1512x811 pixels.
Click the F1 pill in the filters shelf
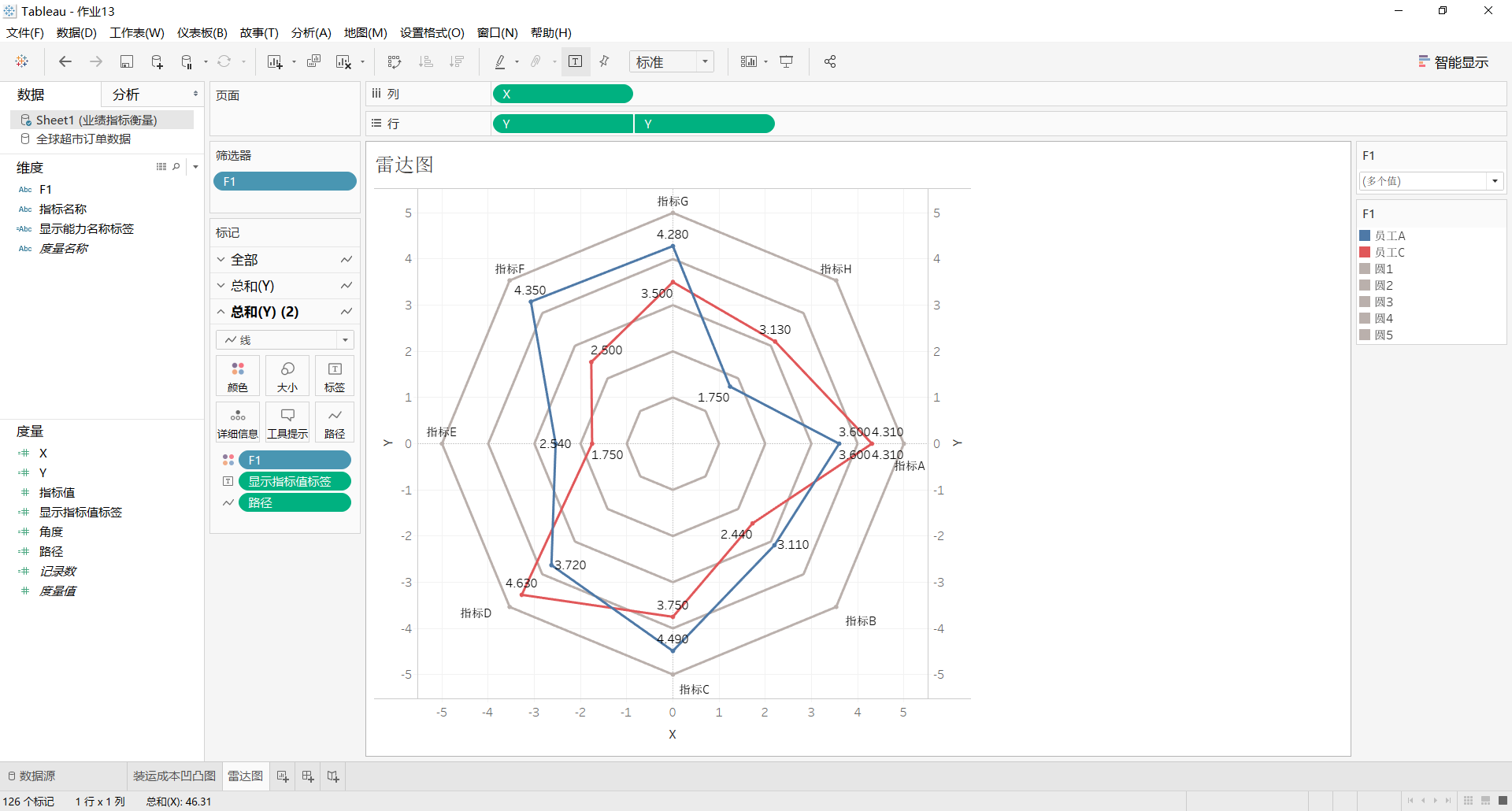(285, 181)
